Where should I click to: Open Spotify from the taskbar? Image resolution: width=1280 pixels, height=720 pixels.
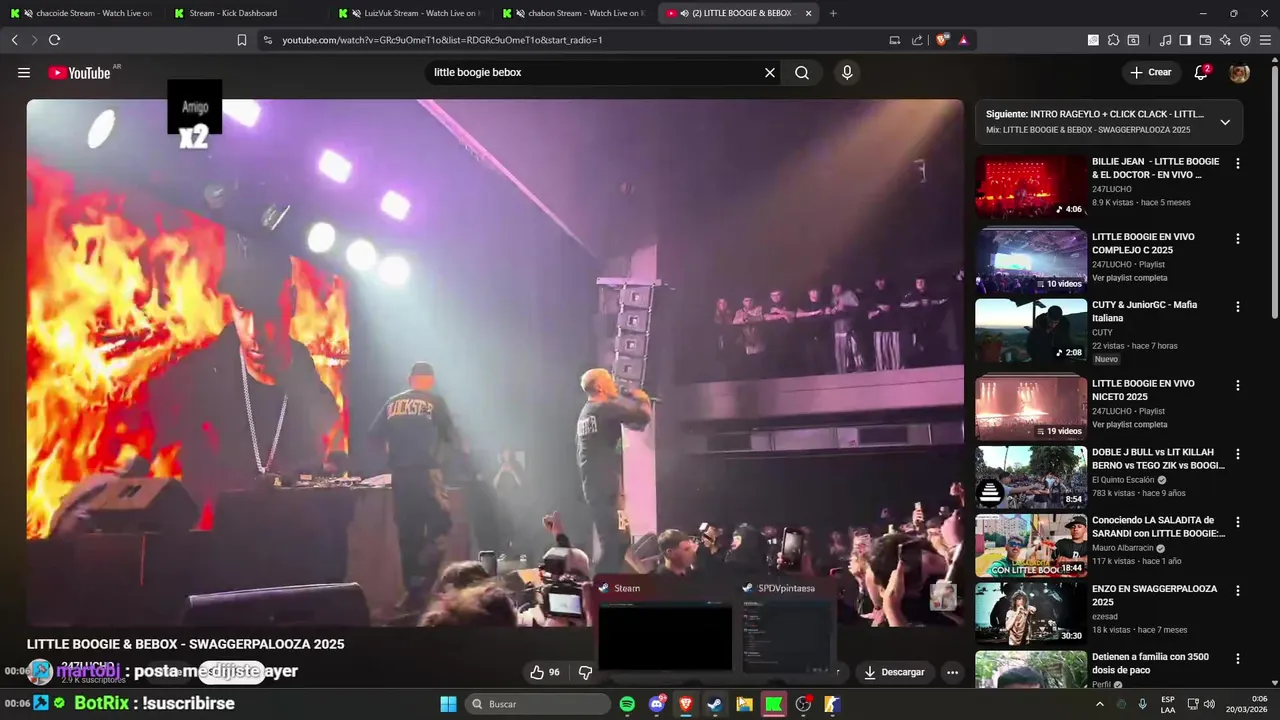coord(627,704)
